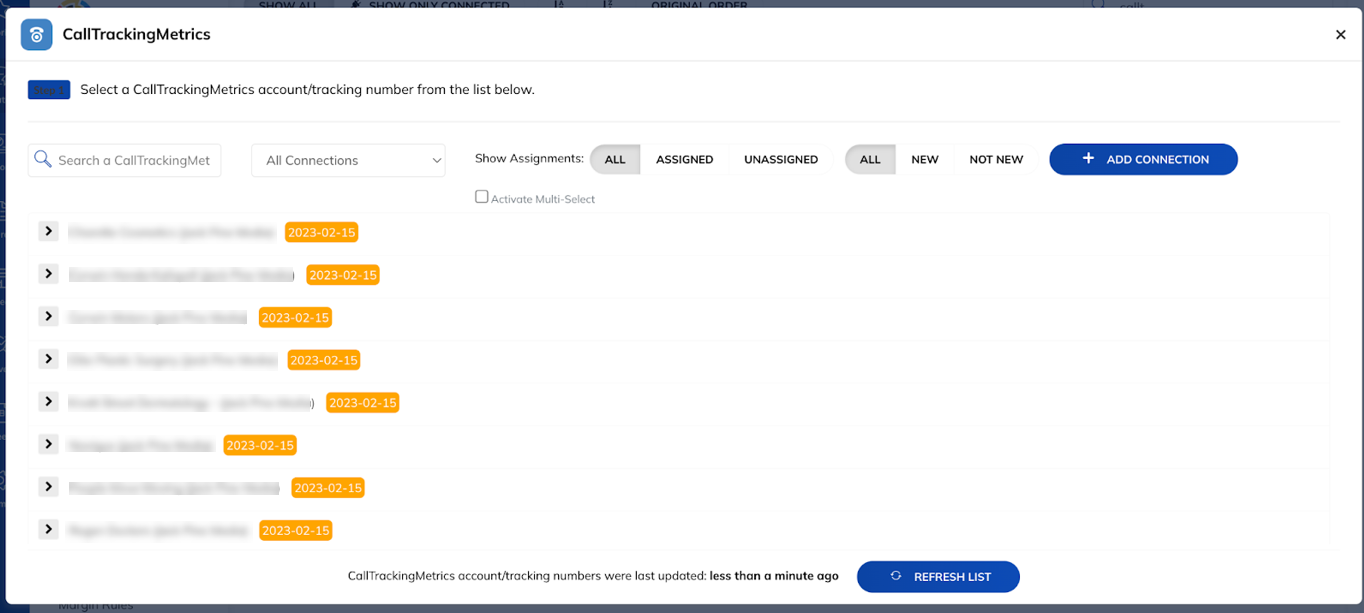
Task: Select the ALL option beside NEW
Action: click(x=870, y=159)
